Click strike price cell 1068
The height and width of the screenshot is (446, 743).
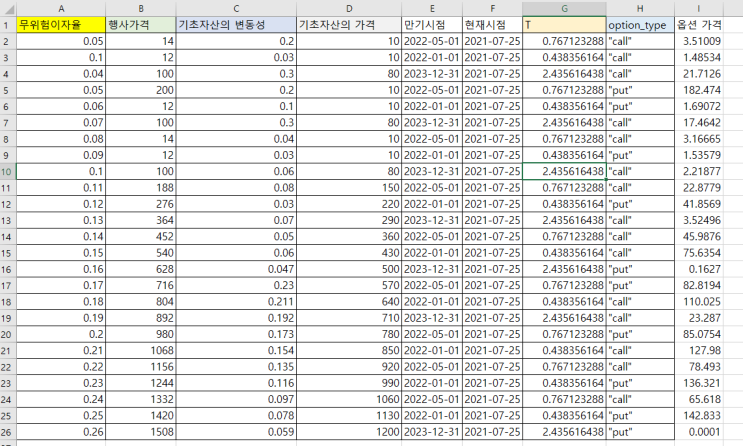141,351
